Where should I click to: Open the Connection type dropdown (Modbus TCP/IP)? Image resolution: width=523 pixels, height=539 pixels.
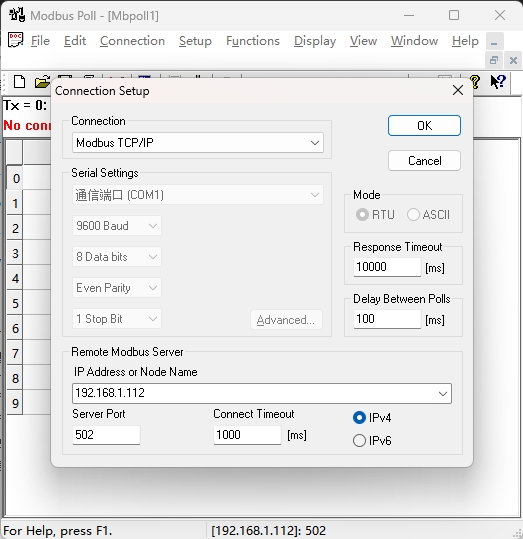198,143
